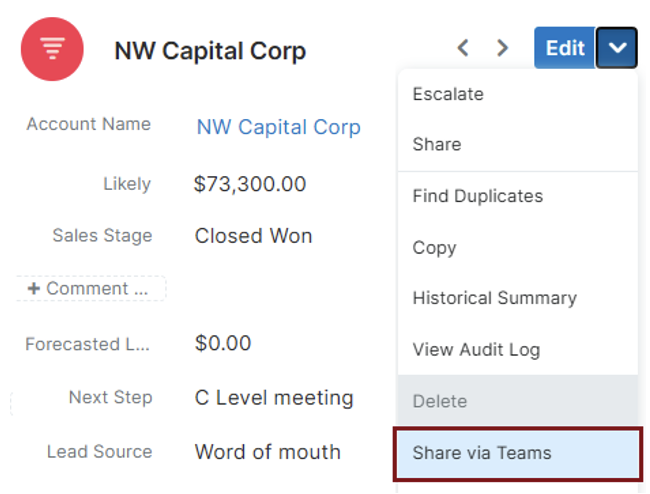Choose Copy from the actions menu
650x494 pixels.
(x=434, y=248)
